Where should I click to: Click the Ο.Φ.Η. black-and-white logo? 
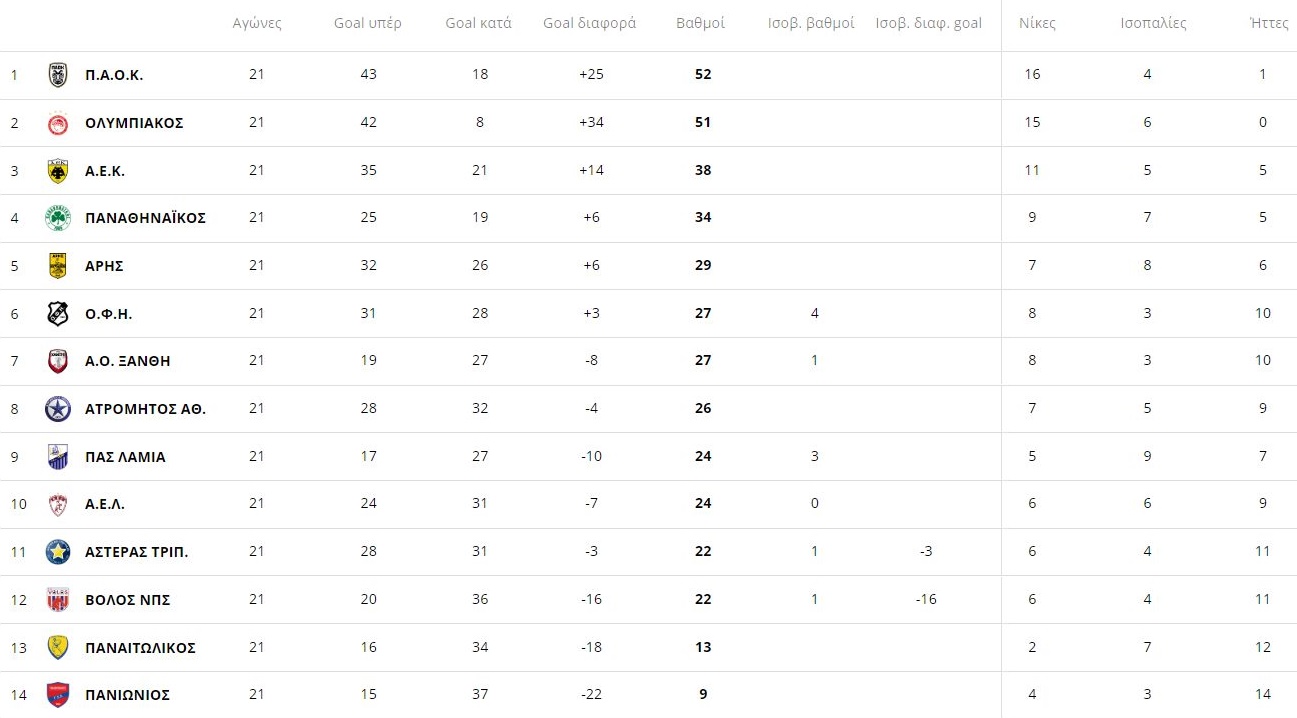tap(58, 314)
